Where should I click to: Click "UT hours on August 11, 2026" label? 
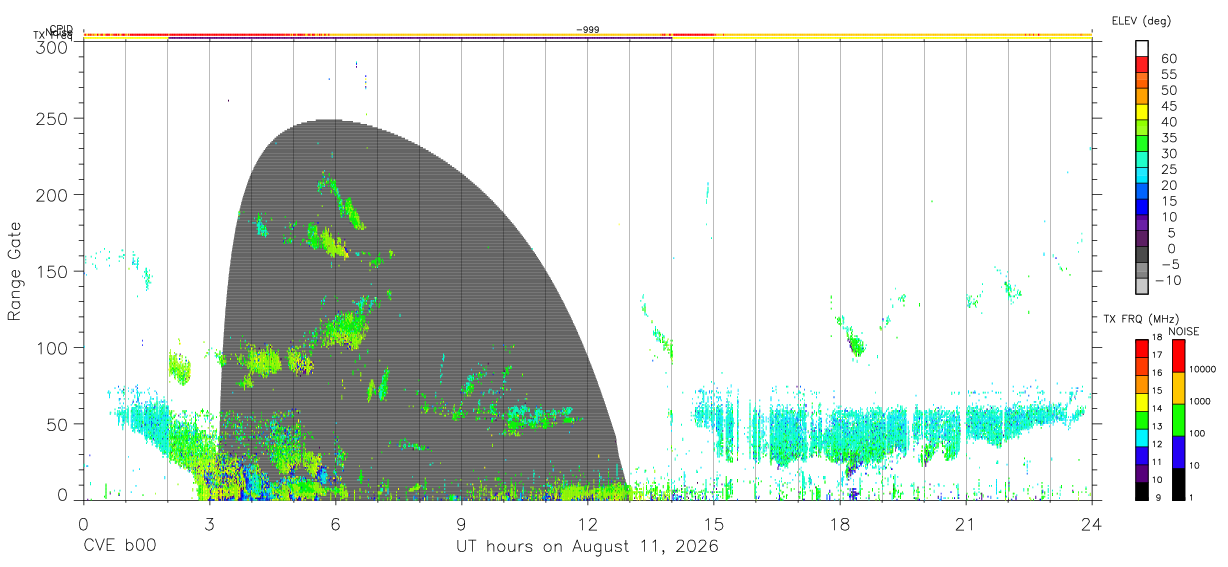point(588,547)
